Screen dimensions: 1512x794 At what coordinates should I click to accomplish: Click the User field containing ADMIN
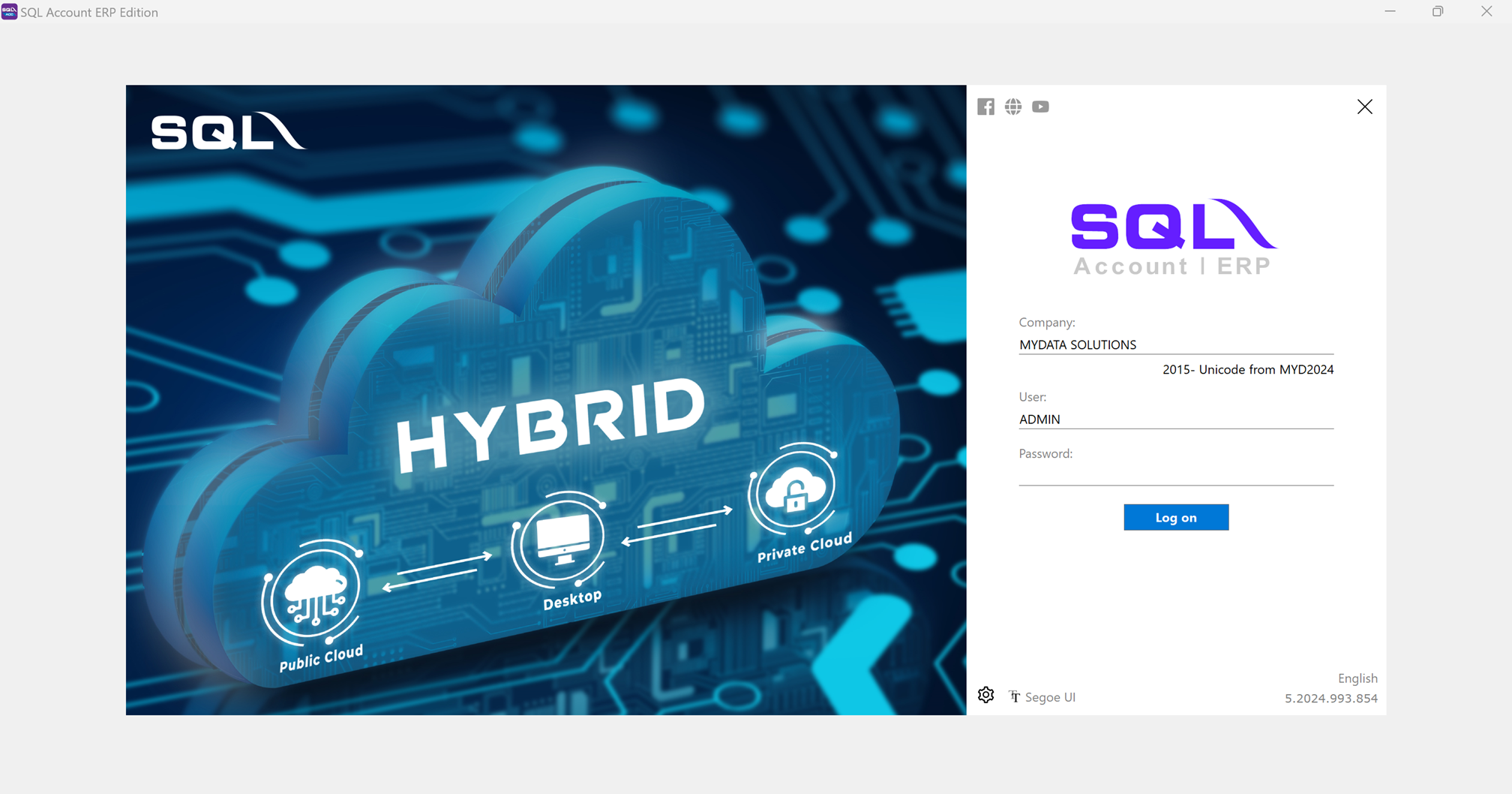pos(1175,420)
